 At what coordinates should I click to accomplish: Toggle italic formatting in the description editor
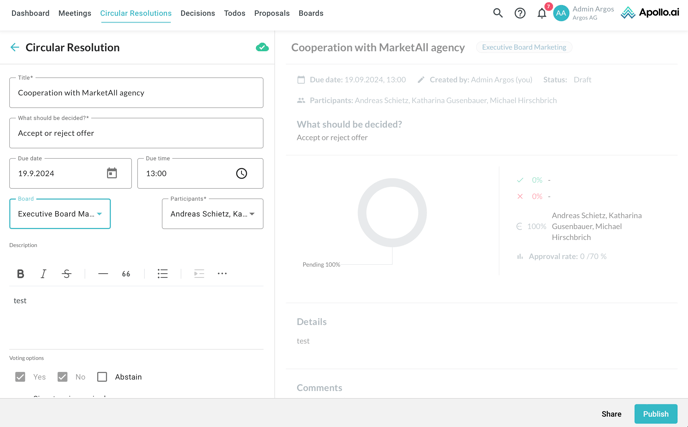coord(43,274)
